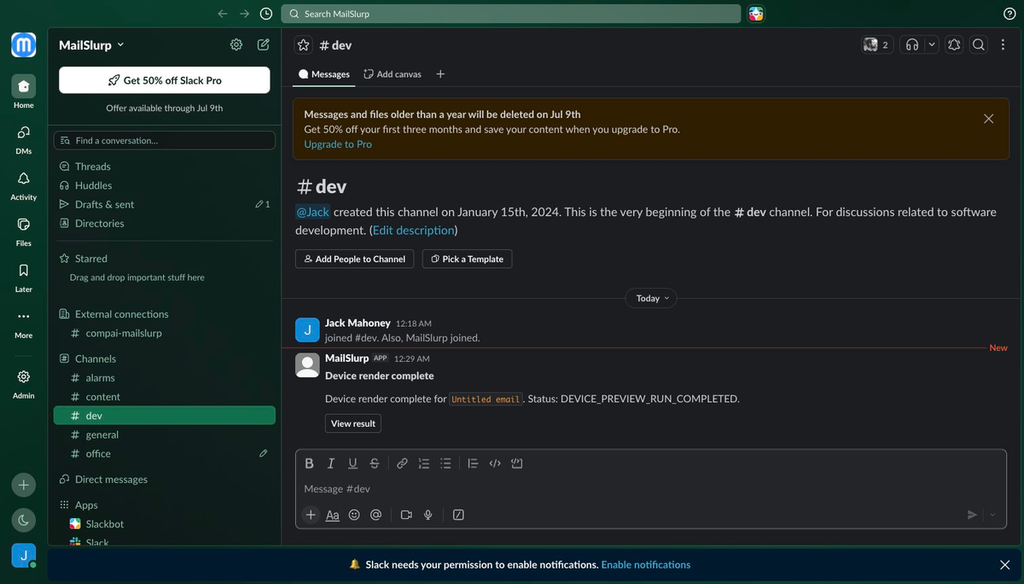Open the Later bookmark
The image size is (1024, 584).
24,278
